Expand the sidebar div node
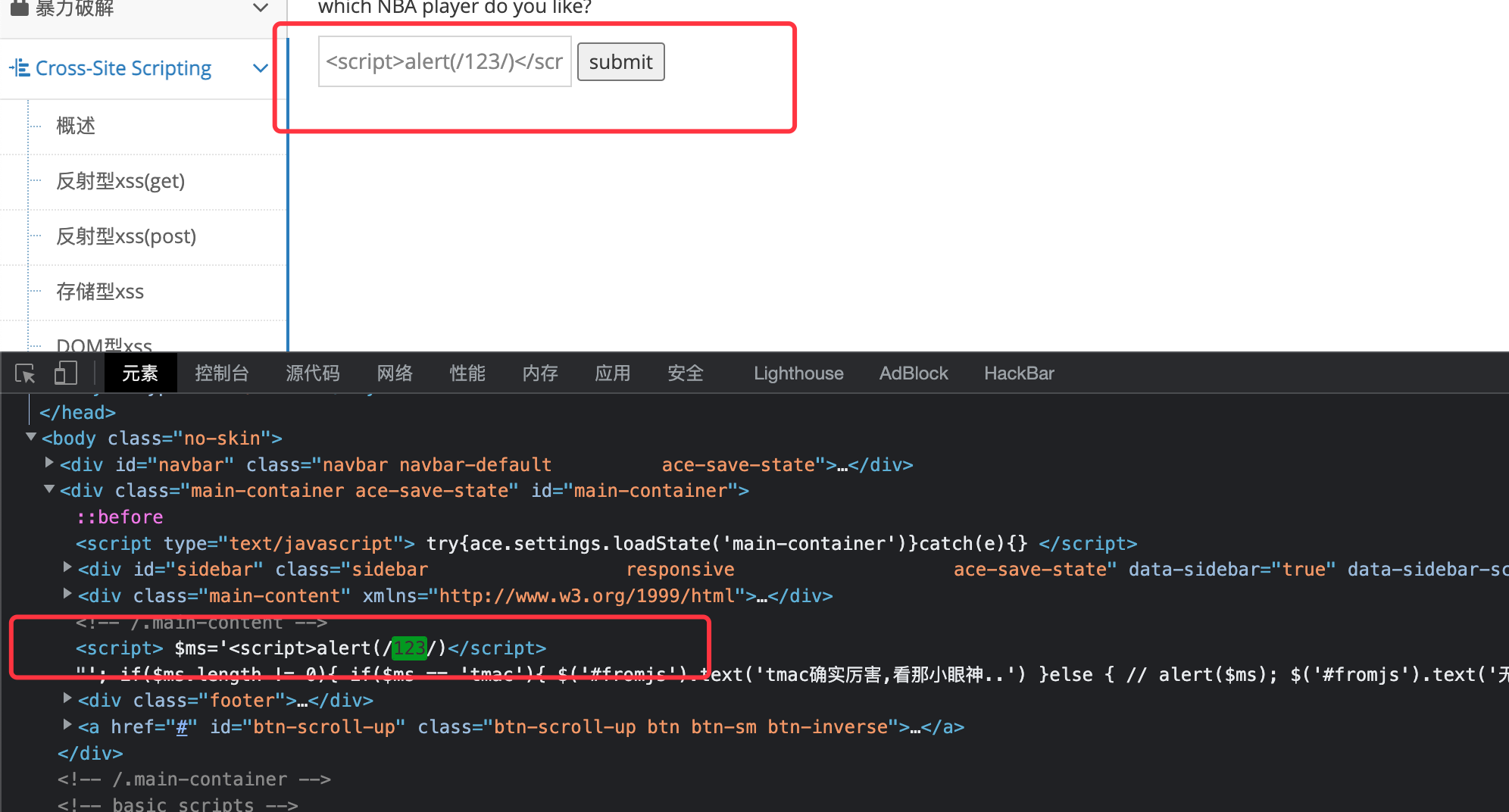 [x=67, y=567]
